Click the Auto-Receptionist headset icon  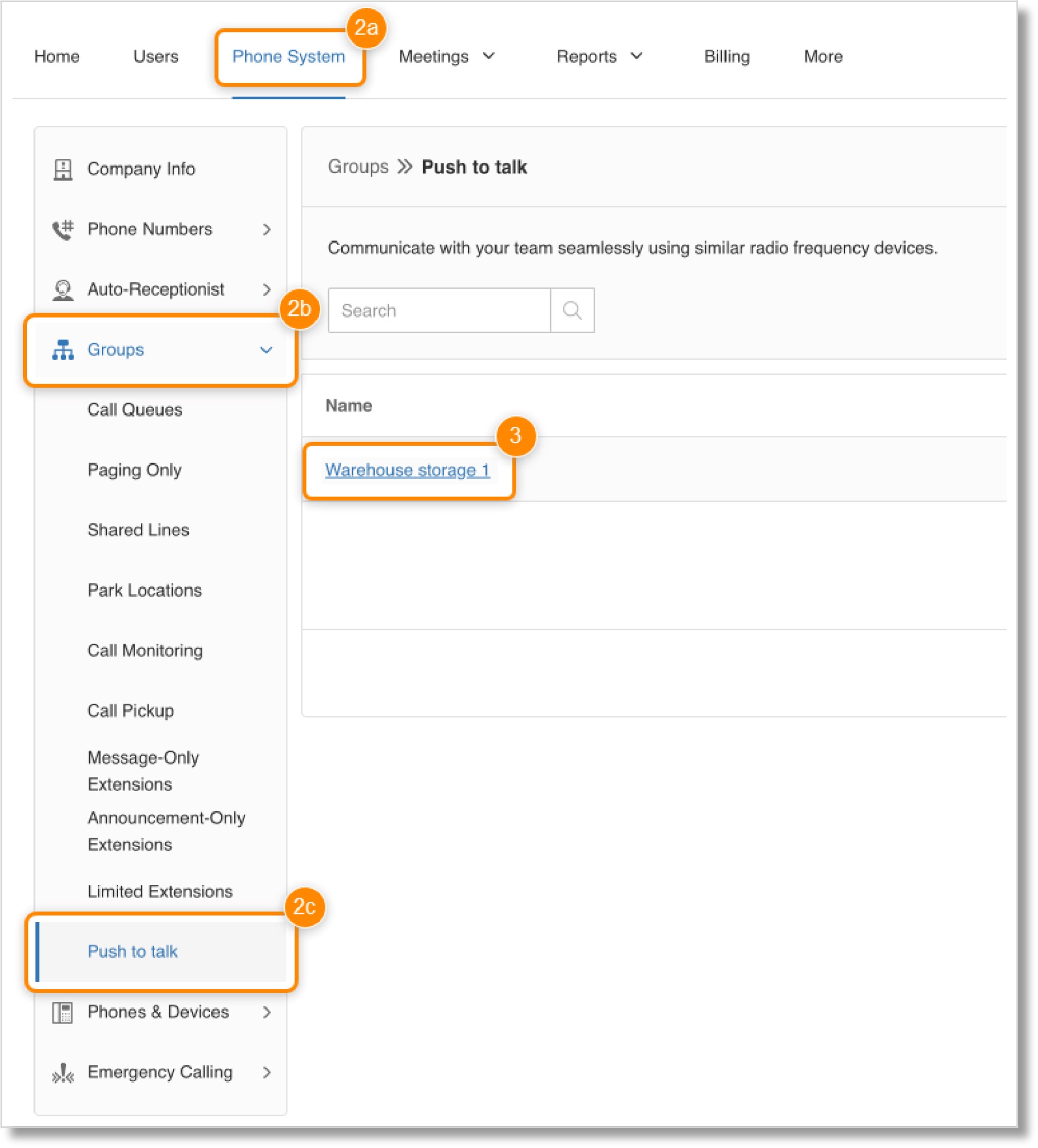[63, 290]
